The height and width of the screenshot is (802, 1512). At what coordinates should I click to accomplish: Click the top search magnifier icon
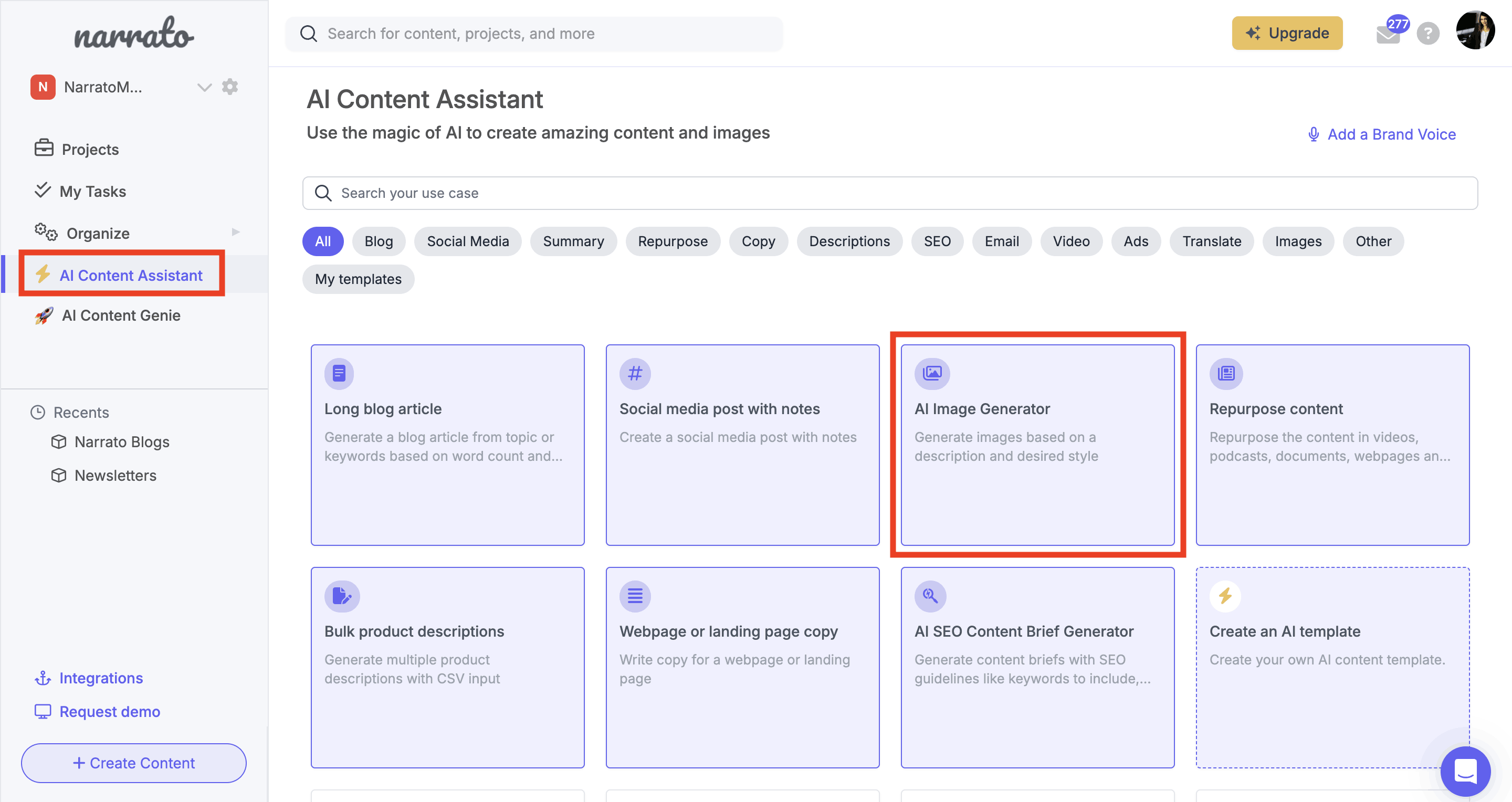308,34
